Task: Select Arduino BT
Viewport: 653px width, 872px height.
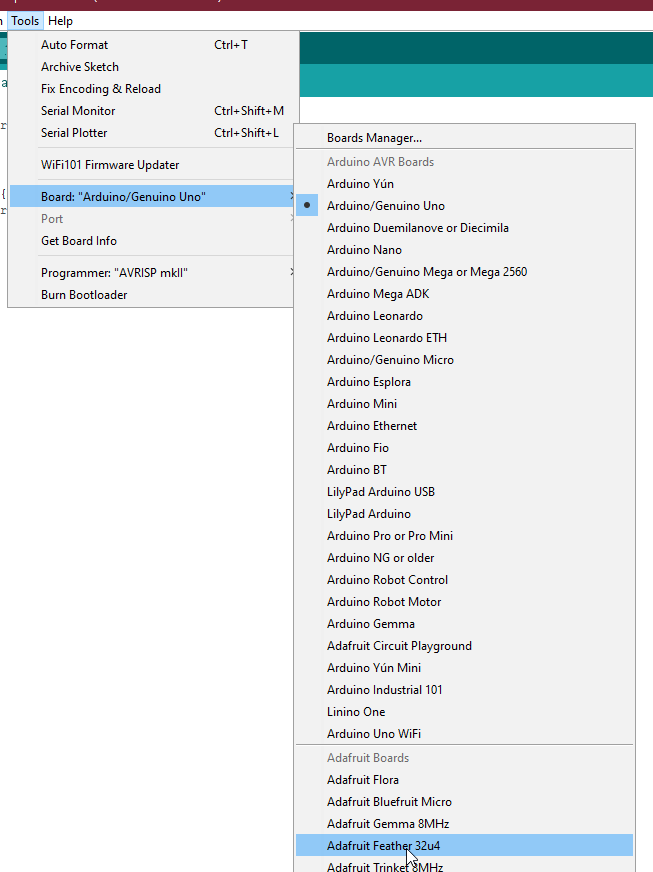Action: [464, 470]
